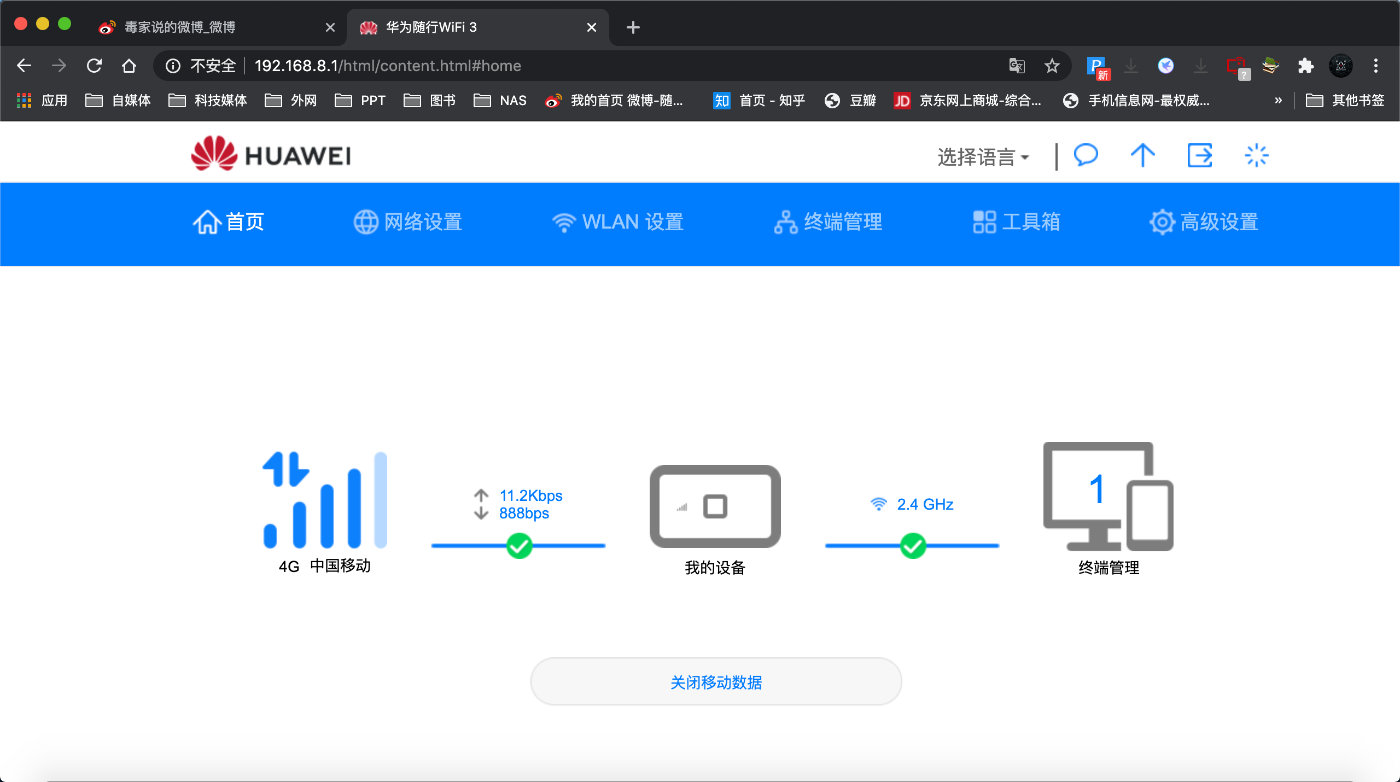Open the 工具箱 toolbox section
Viewport: 1400px width, 782px height.
(x=1015, y=222)
